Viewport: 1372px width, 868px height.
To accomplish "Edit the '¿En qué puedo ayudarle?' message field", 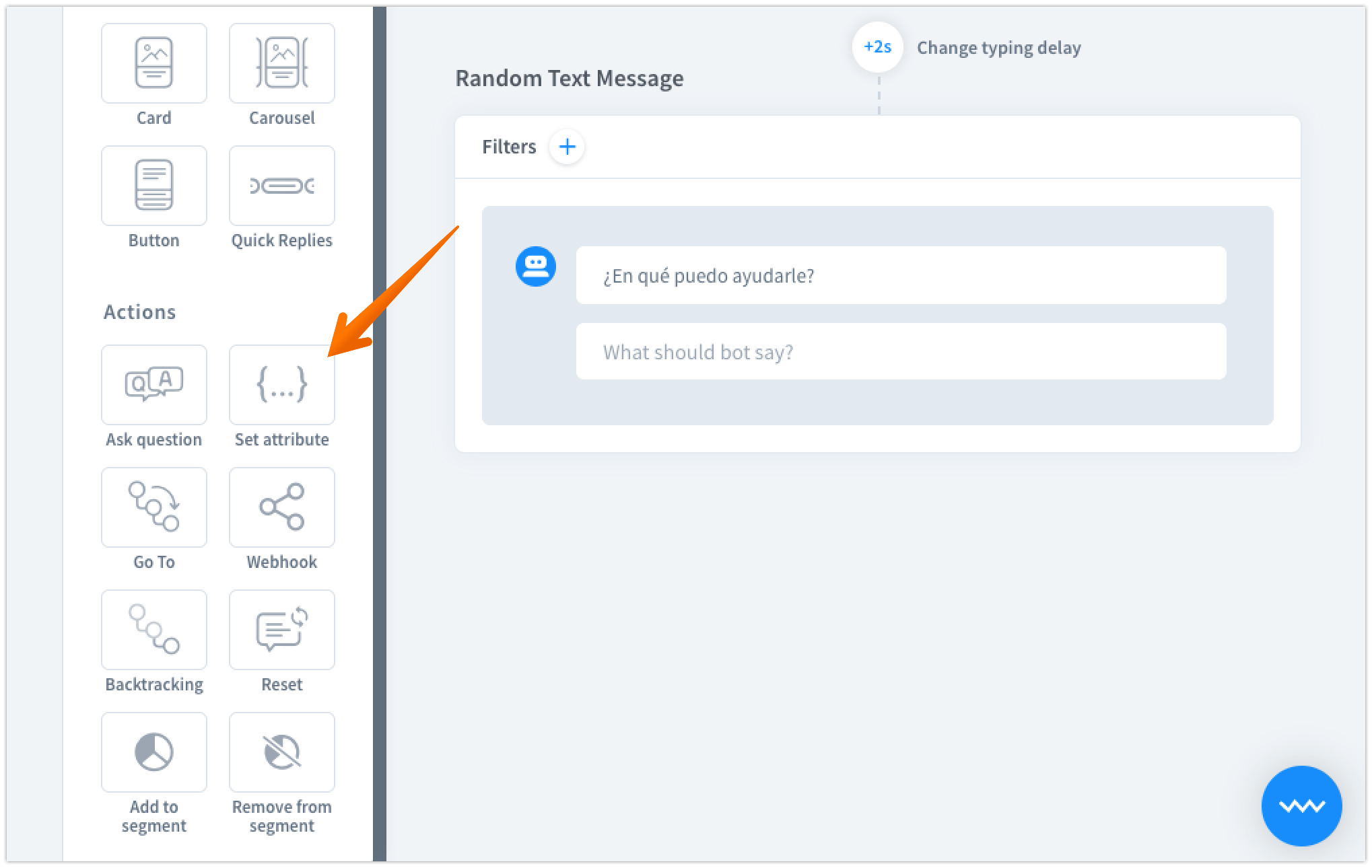I will coord(900,276).
